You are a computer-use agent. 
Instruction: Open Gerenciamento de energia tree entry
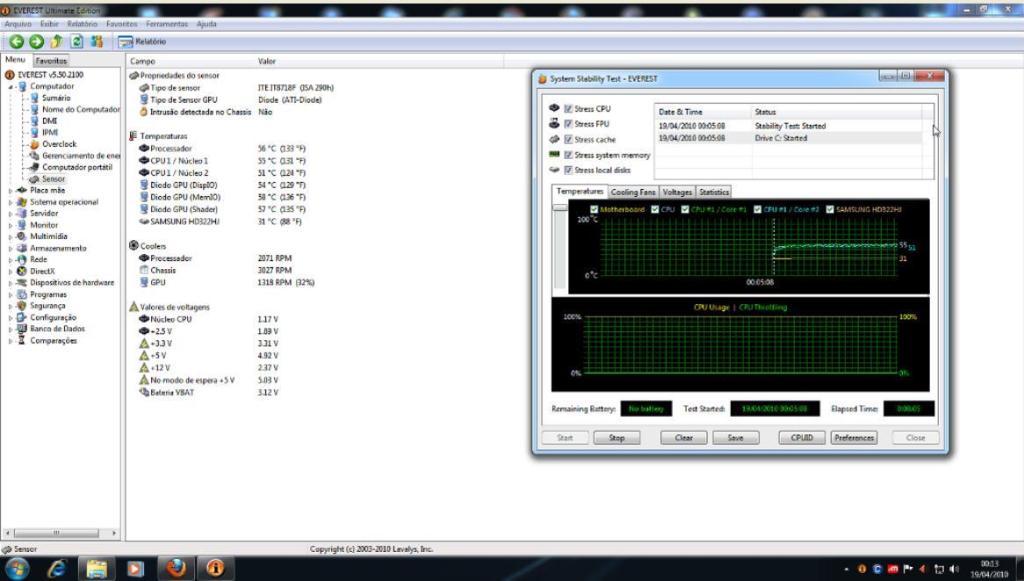pyautogui.click(x=81, y=156)
